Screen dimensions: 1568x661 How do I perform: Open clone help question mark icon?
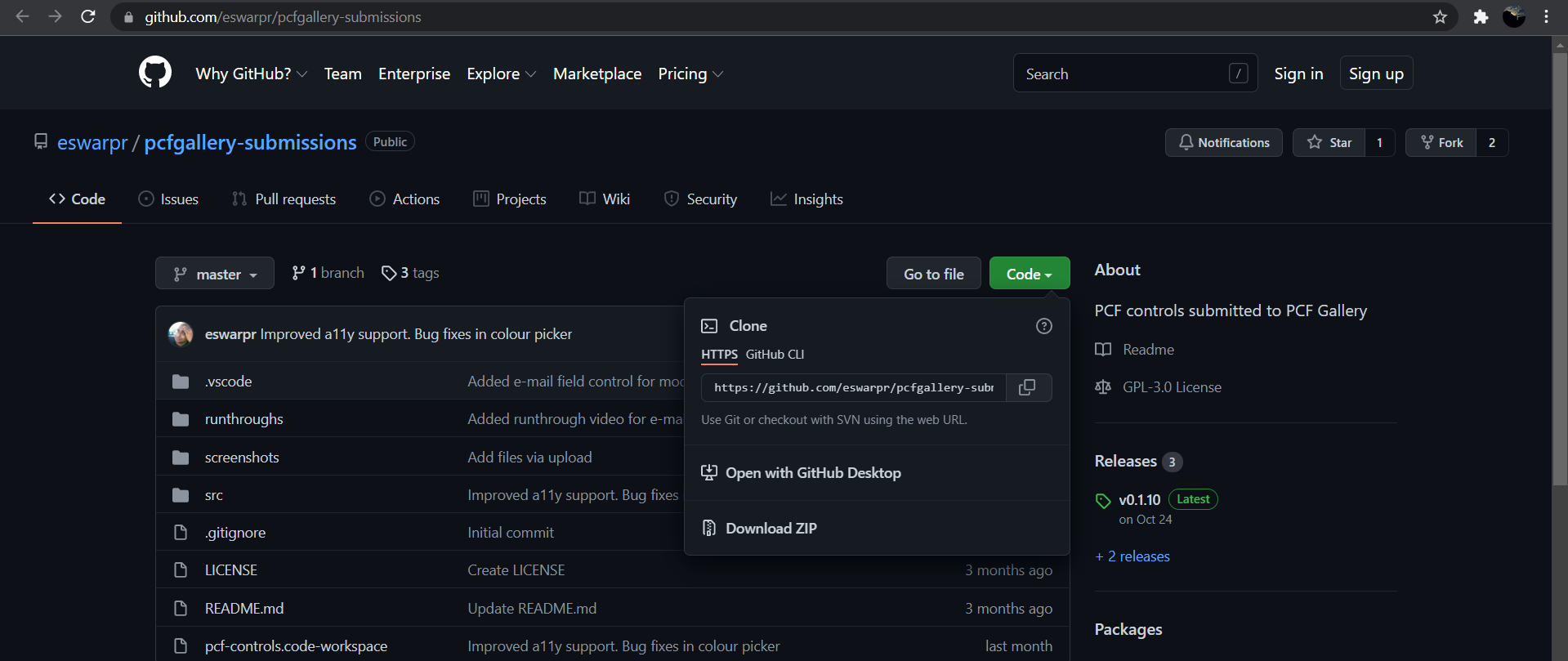tap(1043, 326)
